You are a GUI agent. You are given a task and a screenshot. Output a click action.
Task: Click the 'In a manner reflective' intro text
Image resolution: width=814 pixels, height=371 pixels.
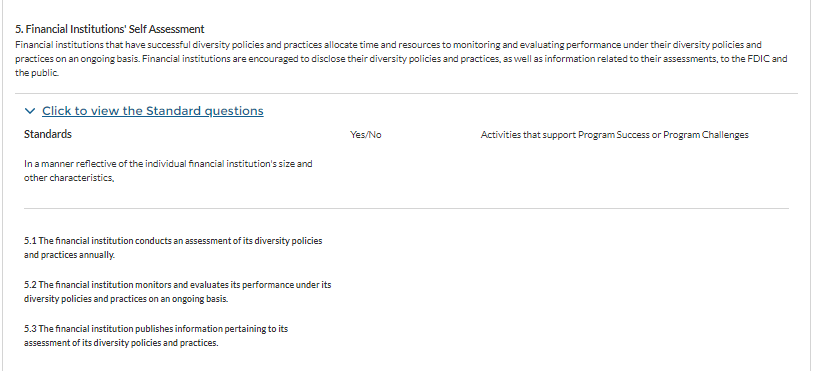168,171
